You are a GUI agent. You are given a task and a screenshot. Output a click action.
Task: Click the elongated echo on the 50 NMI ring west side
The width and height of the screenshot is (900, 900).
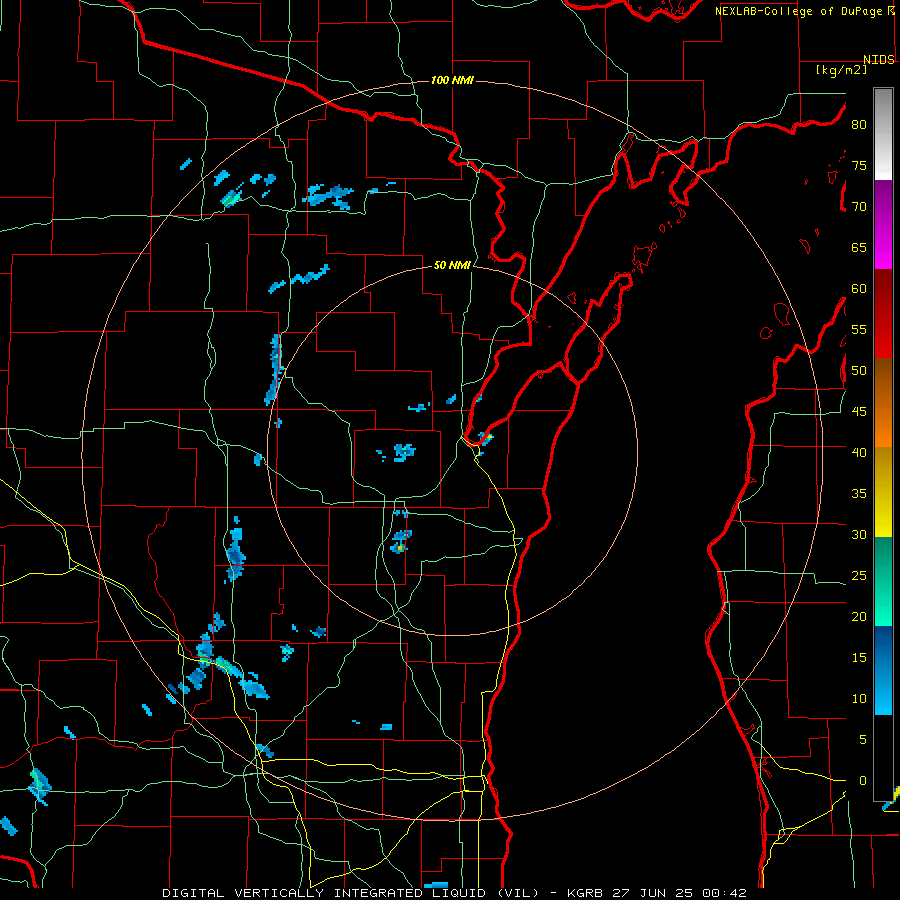275,368
